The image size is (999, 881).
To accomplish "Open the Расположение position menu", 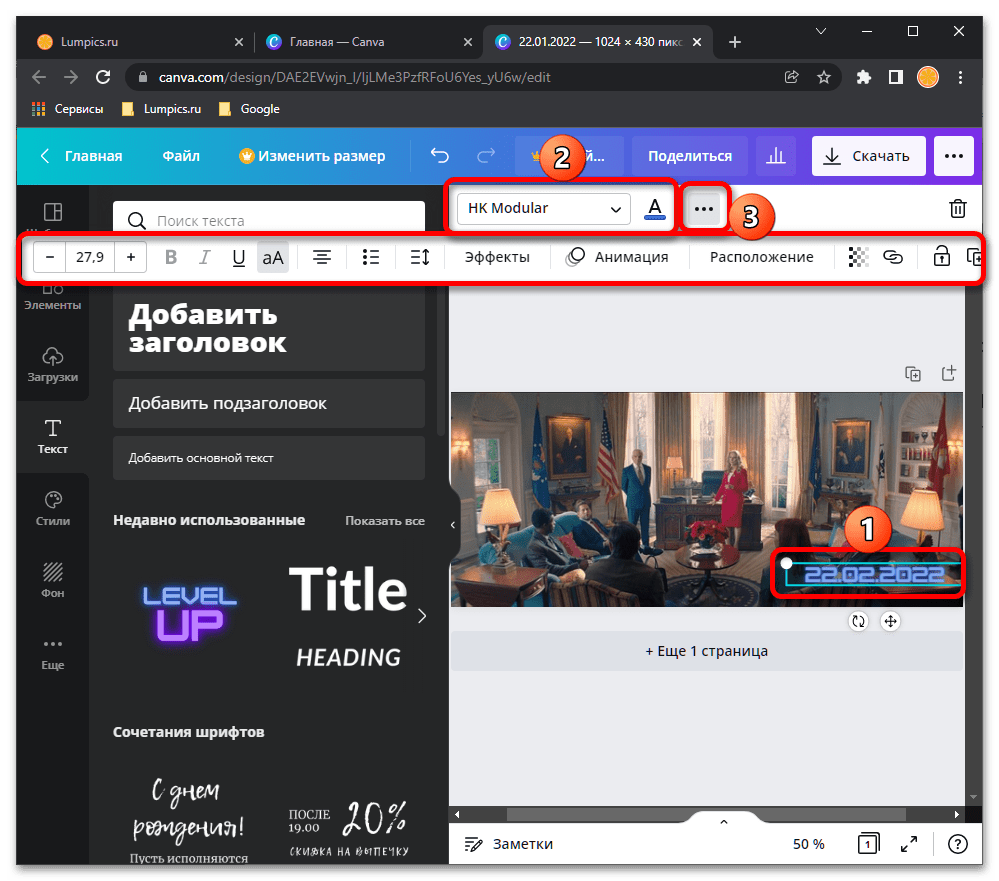I will tap(761, 257).
